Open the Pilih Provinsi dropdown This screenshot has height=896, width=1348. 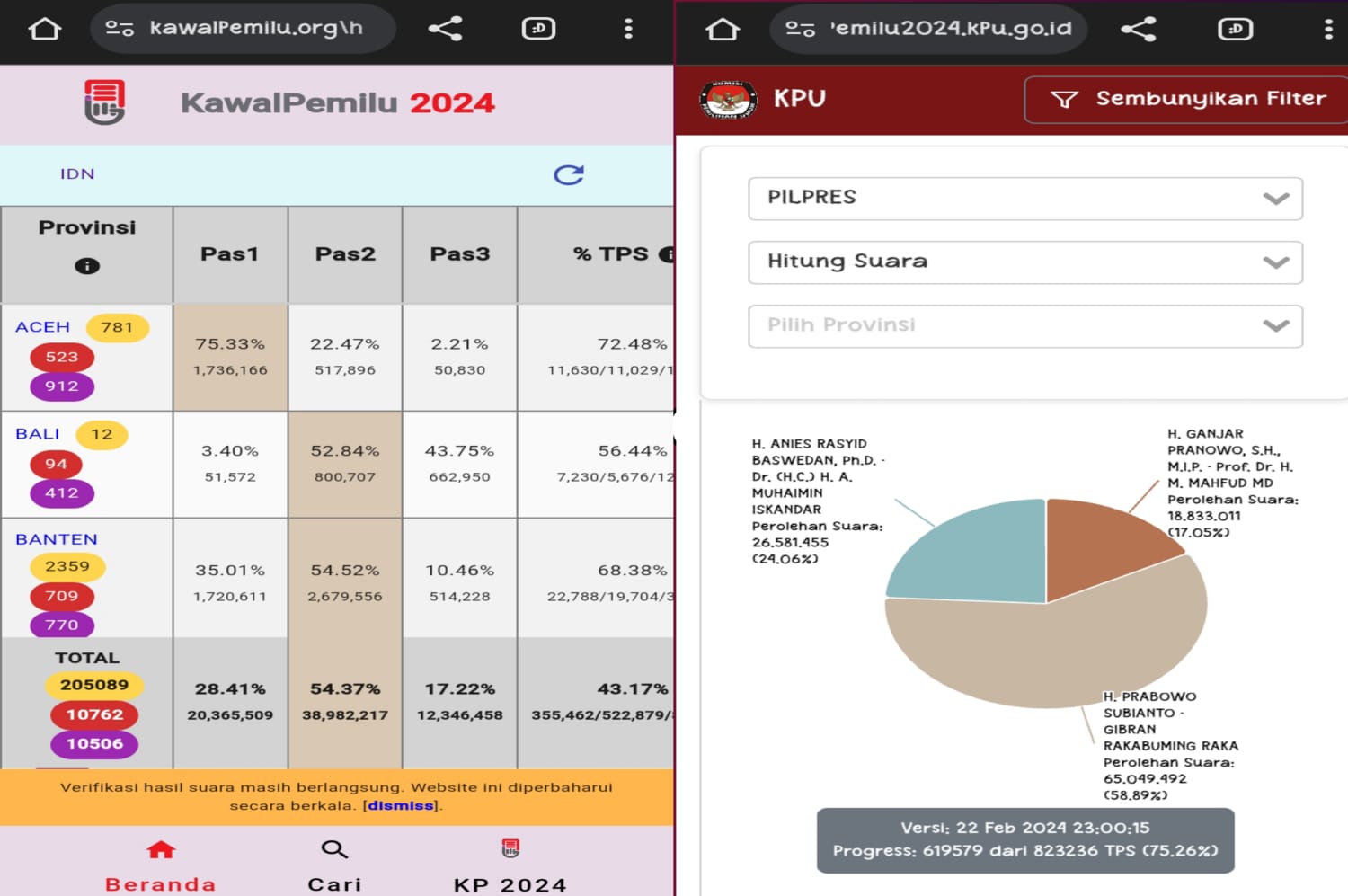[1025, 326]
